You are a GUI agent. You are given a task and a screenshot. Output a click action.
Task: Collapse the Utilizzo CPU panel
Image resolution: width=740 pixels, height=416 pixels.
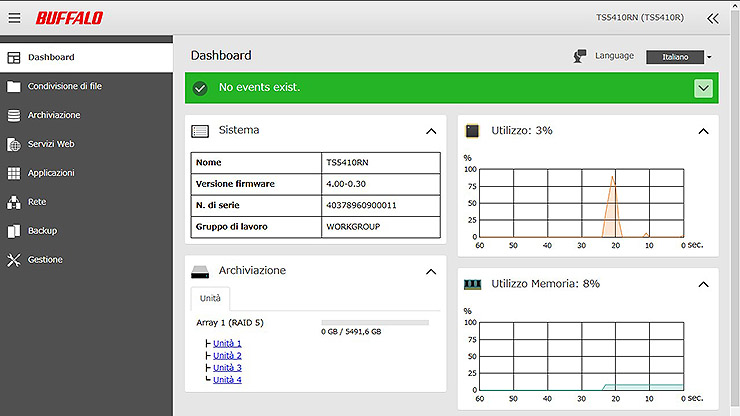[x=703, y=131]
